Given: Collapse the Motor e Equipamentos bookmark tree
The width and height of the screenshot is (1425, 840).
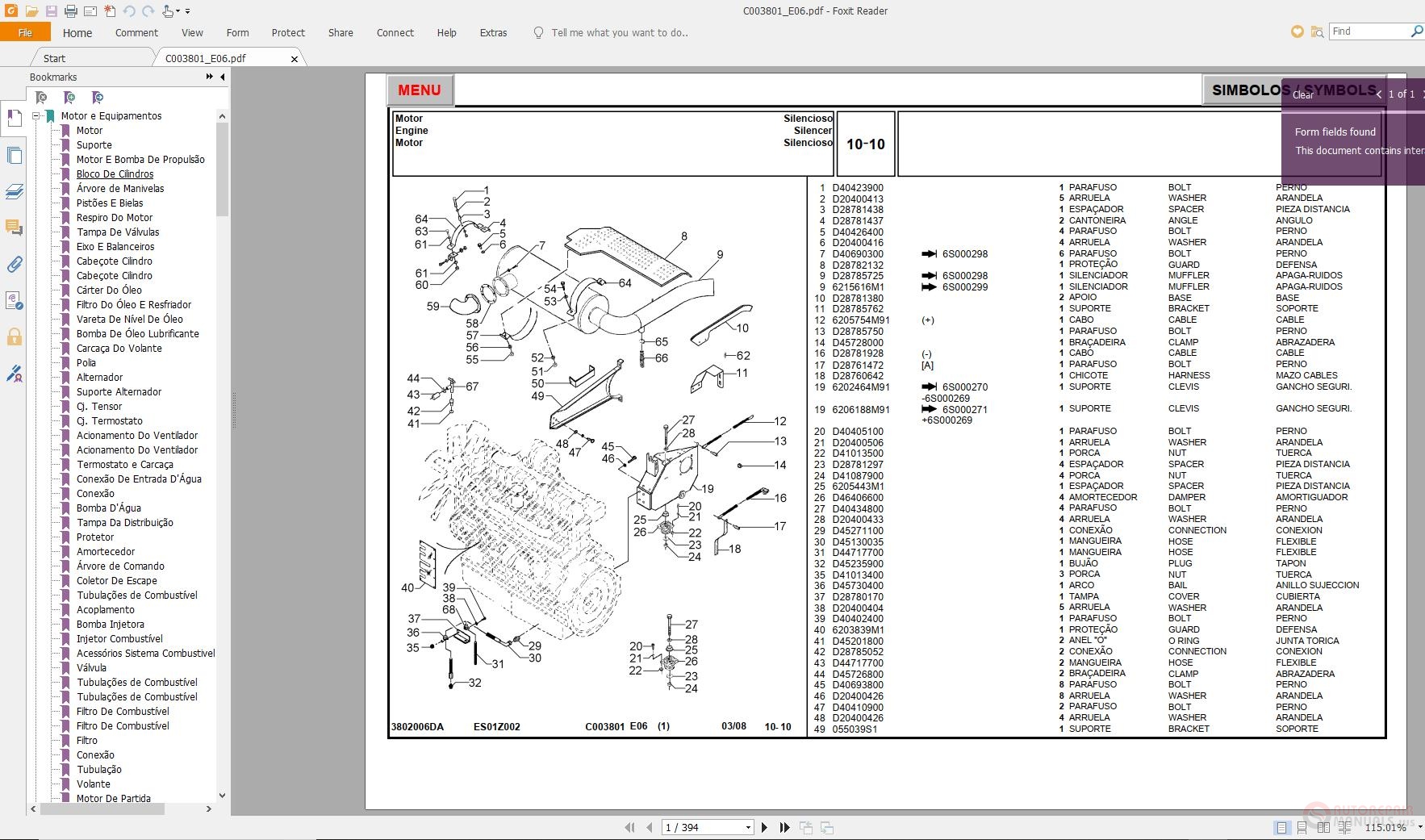Looking at the screenshot, I should click(36, 116).
